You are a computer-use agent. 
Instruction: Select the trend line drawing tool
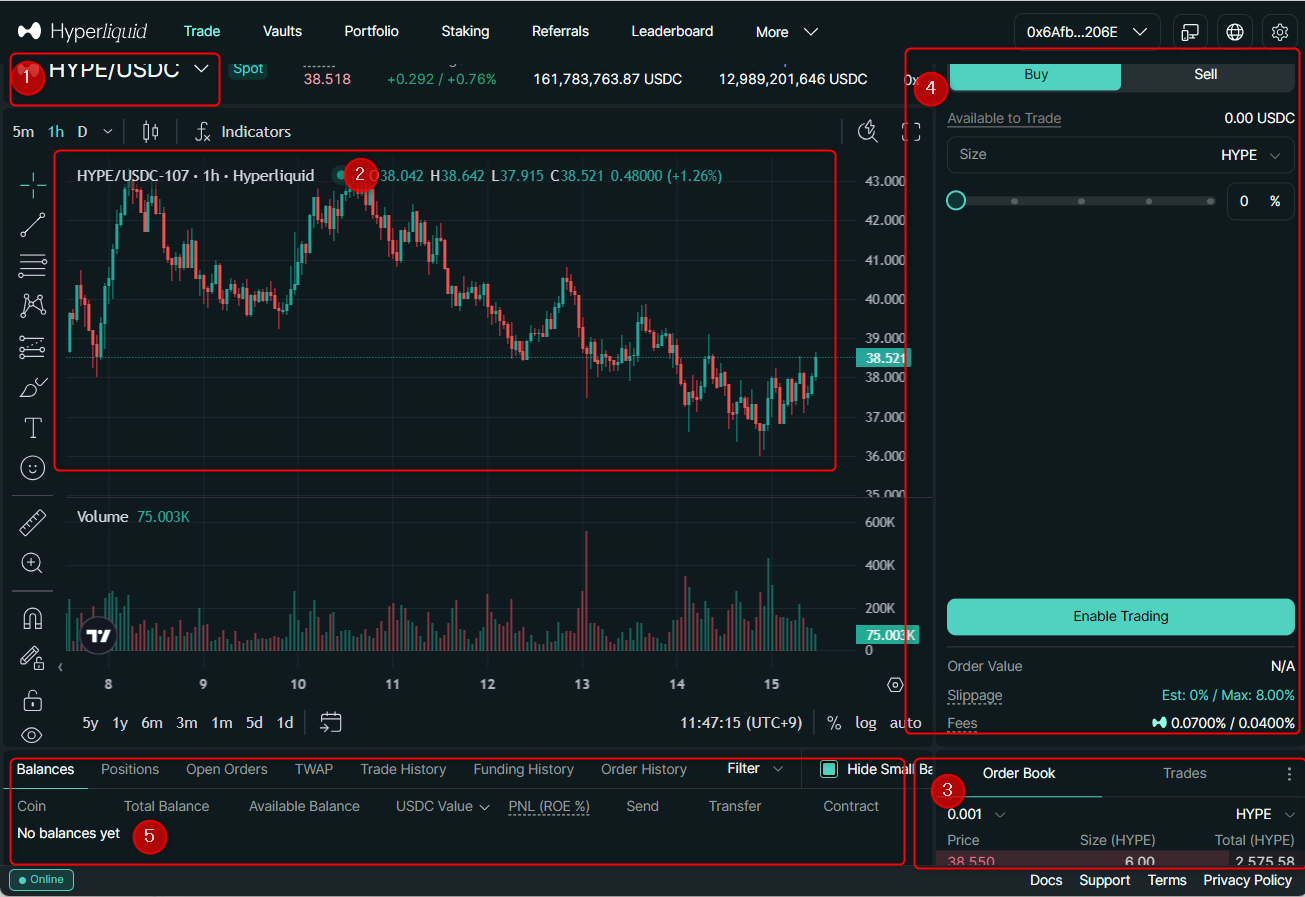[32, 225]
